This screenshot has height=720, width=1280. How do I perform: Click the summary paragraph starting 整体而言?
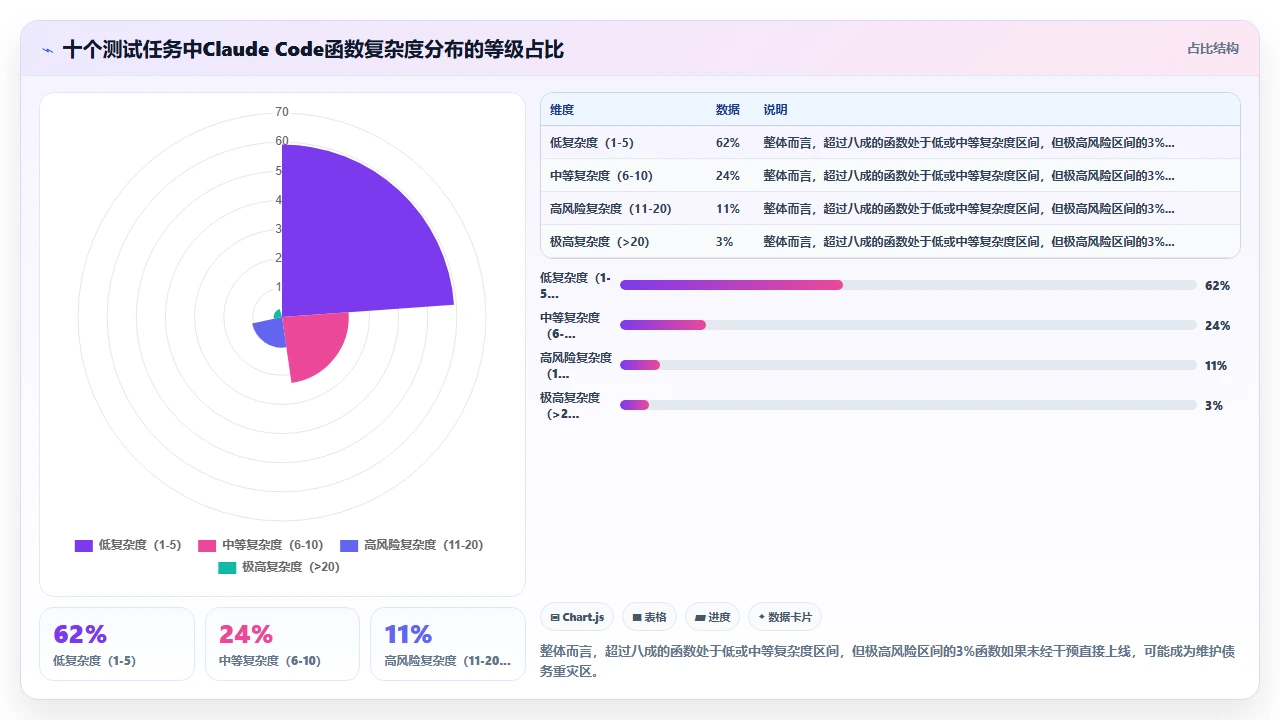pyautogui.click(x=887, y=661)
